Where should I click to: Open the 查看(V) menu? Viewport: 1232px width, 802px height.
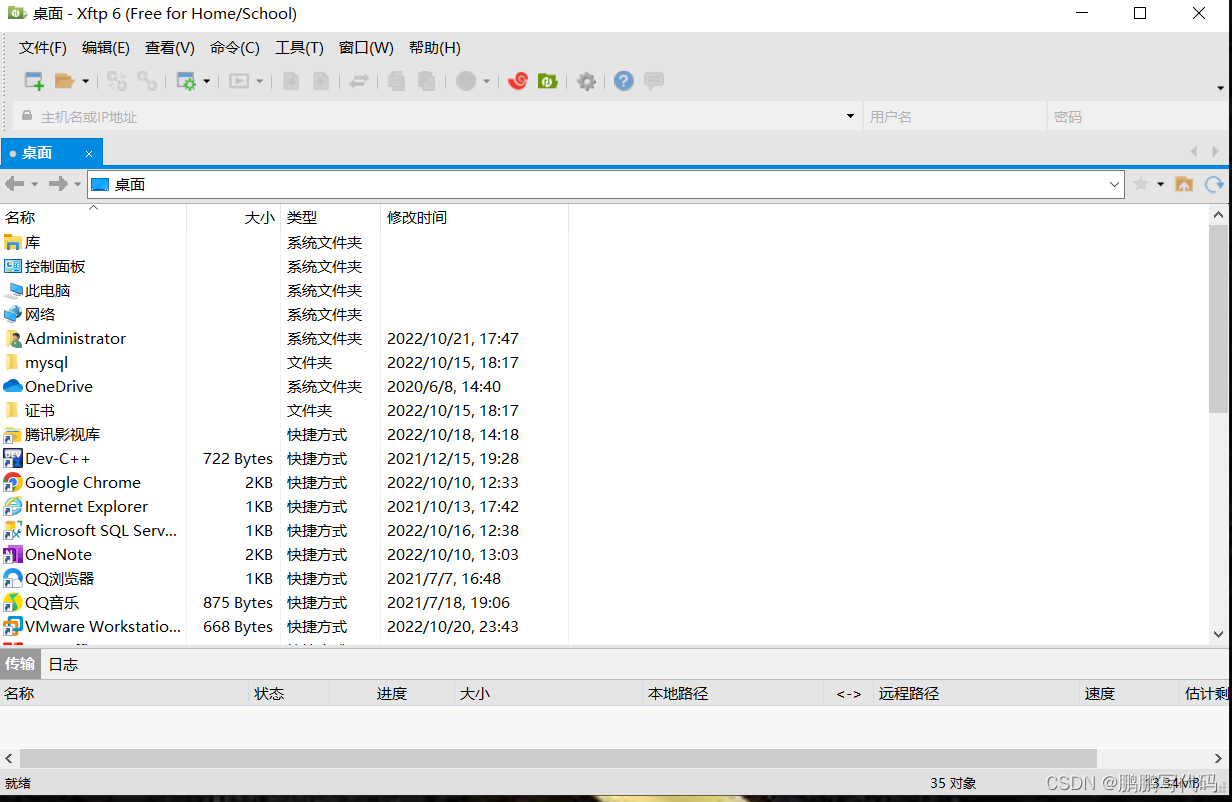170,47
